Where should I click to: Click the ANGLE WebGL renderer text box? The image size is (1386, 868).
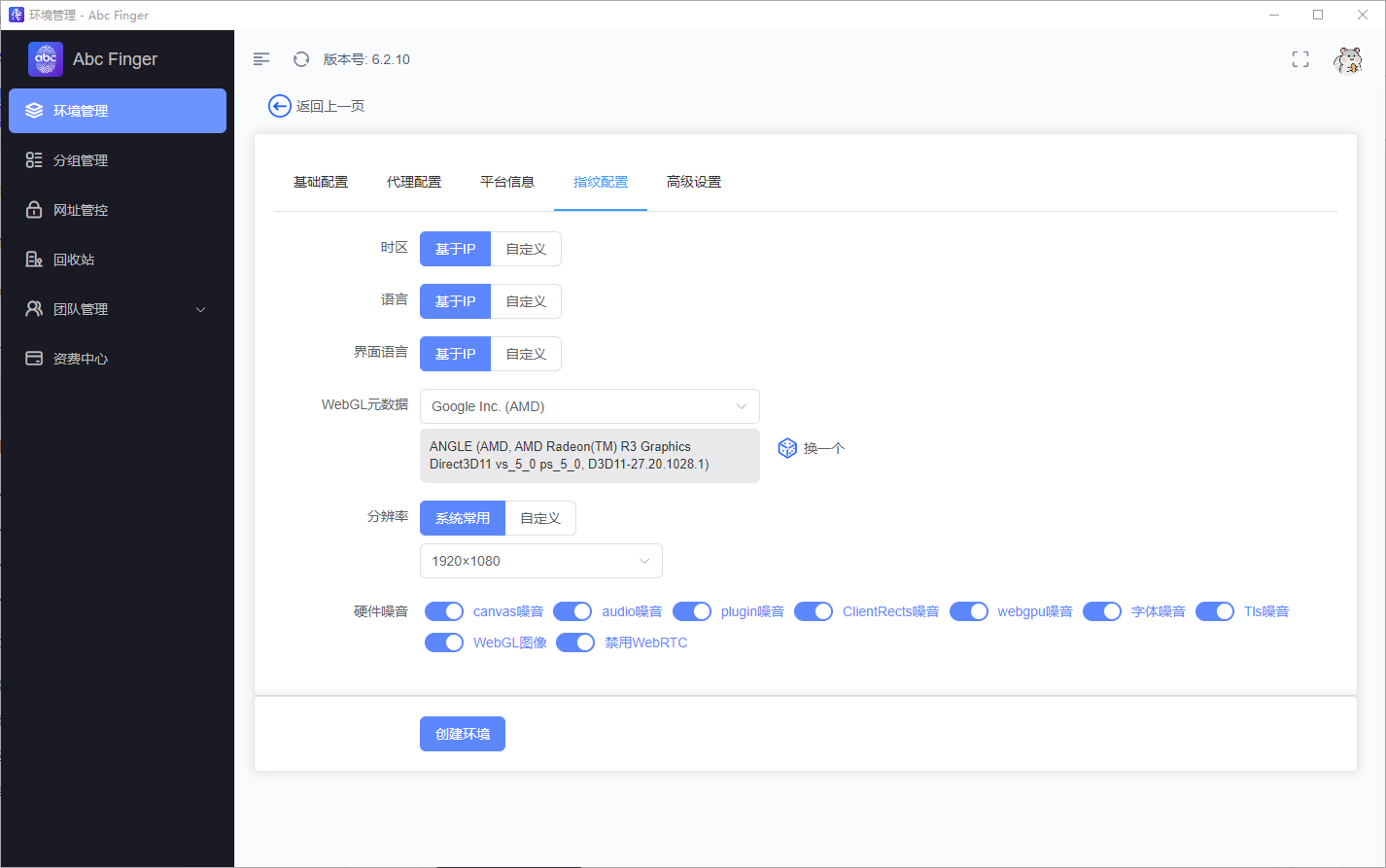[589, 456]
